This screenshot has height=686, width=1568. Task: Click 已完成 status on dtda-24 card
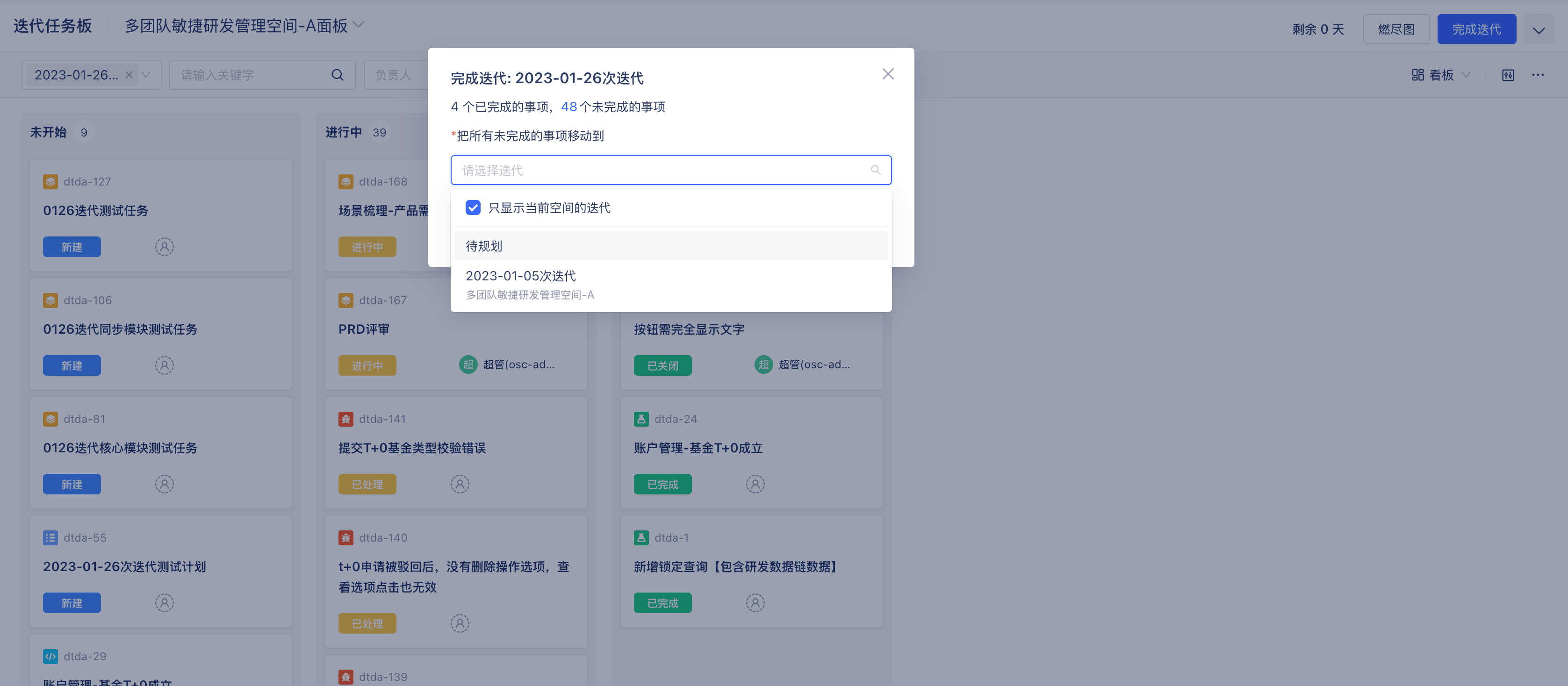pos(662,484)
